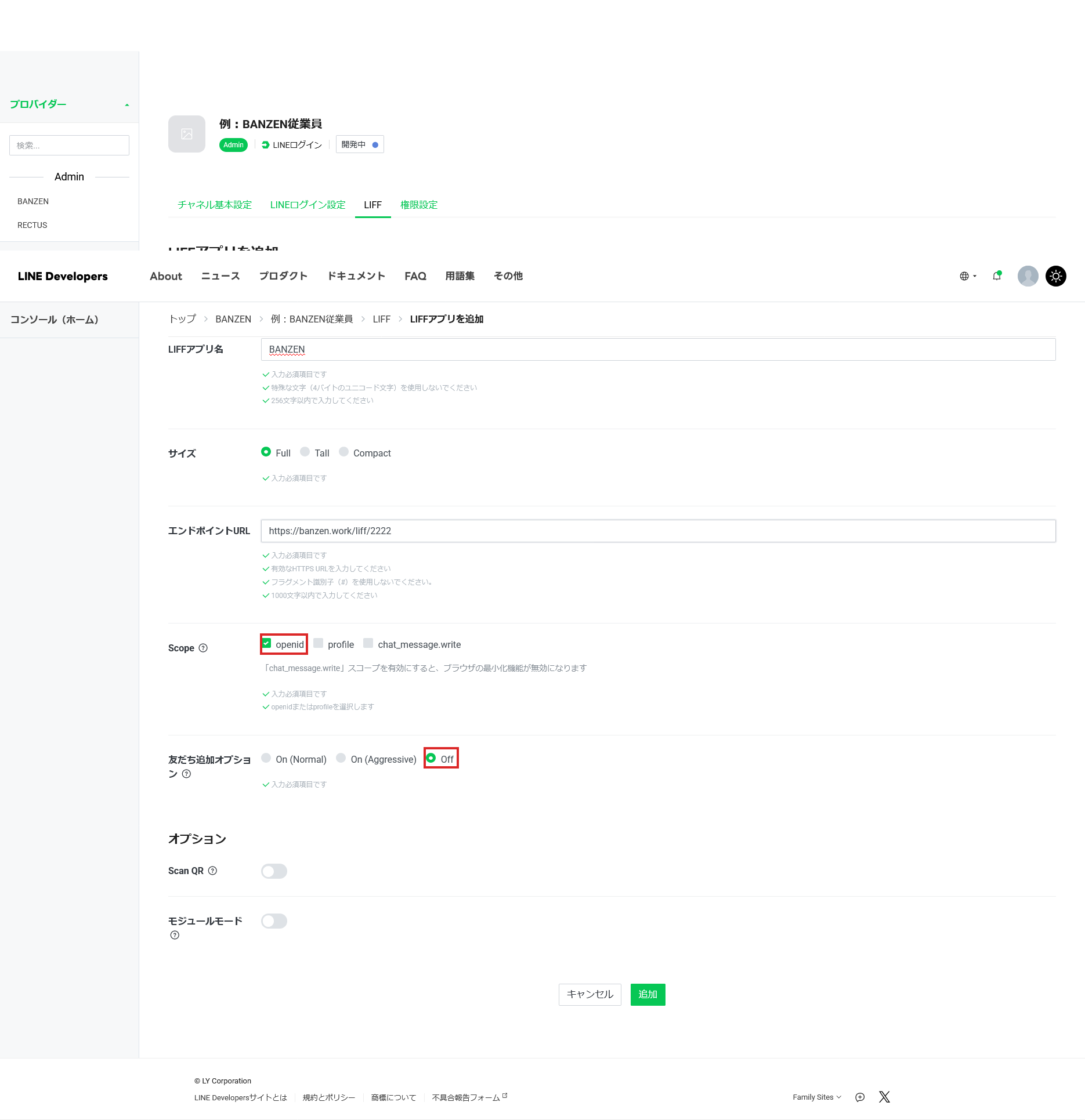Open the notifications bell
This screenshot has width=1085, height=1120.
997,276
